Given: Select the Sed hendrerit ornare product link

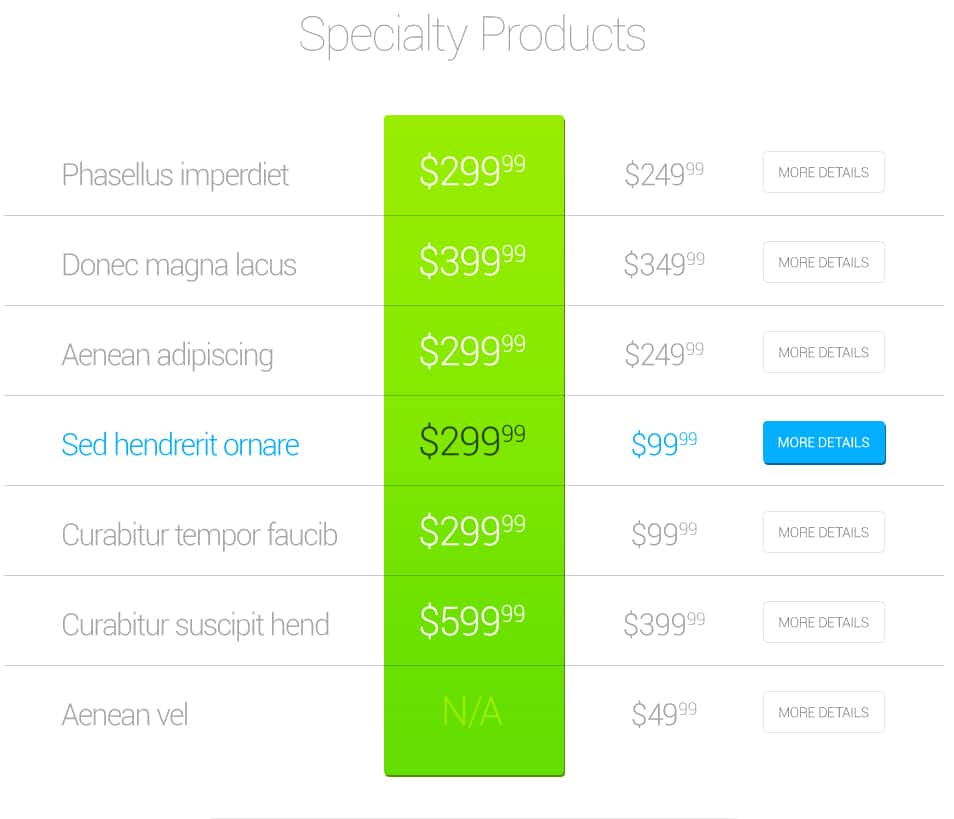Looking at the screenshot, I should click(180, 444).
